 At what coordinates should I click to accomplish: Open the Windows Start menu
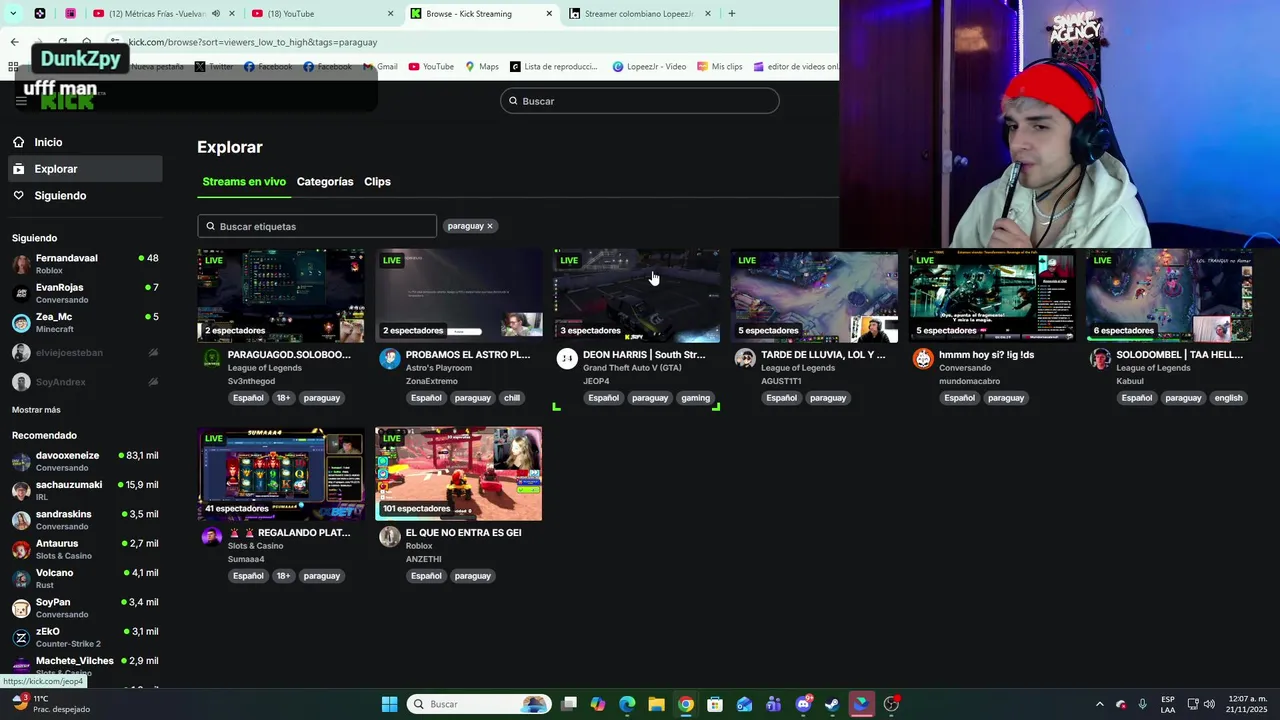coord(390,704)
